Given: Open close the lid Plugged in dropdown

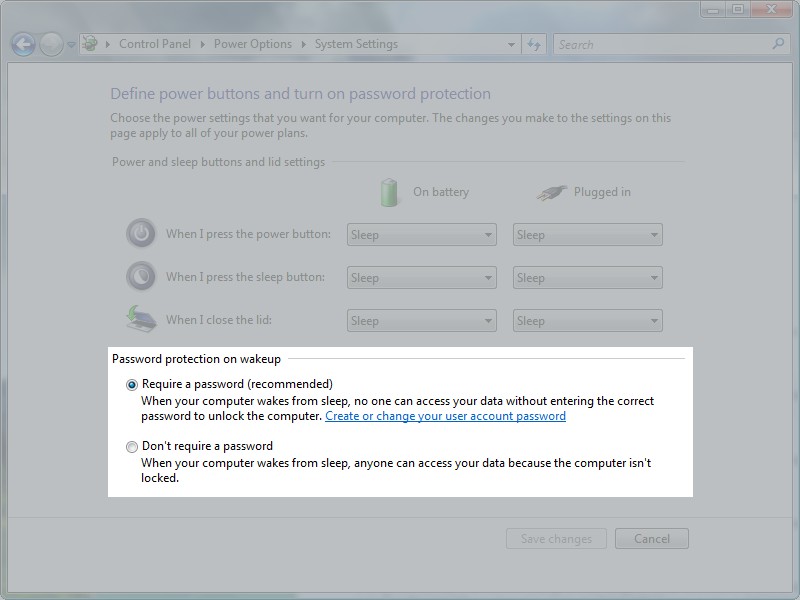Looking at the screenshot, I should point(588,320).
